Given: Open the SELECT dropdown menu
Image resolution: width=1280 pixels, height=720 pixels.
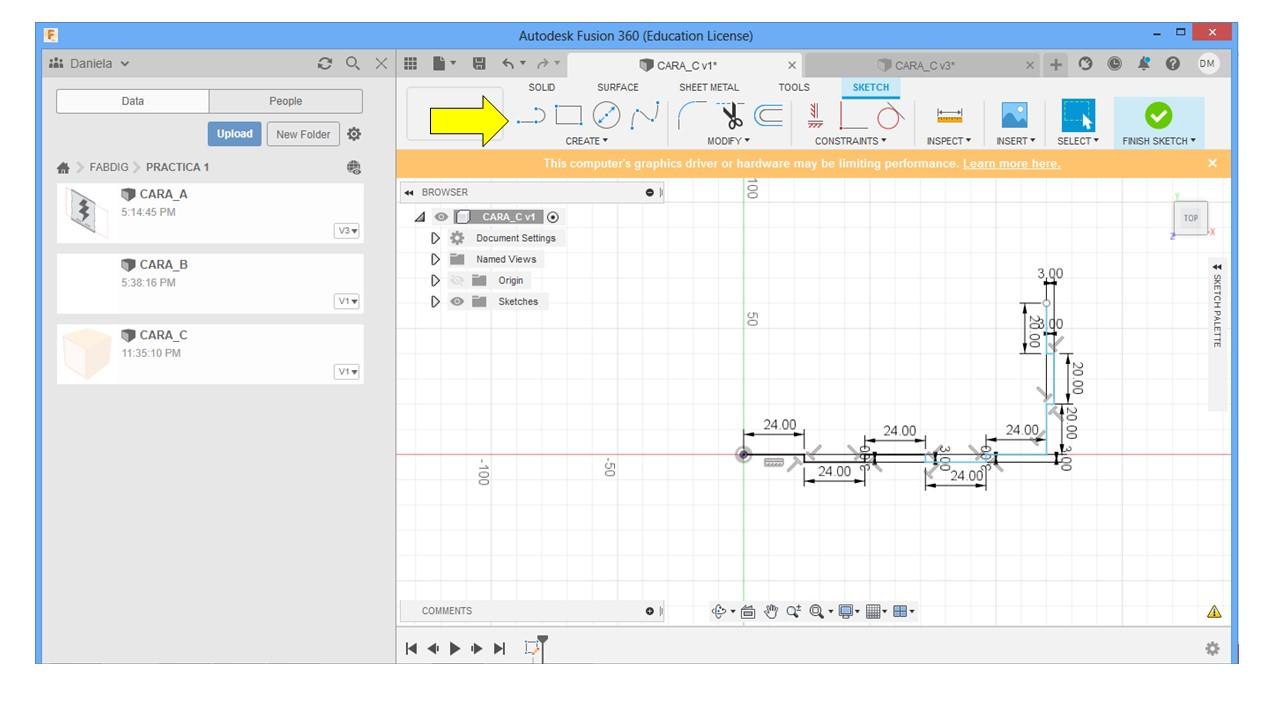Looking at the screenshot, I should click(x=1078, y=141).
